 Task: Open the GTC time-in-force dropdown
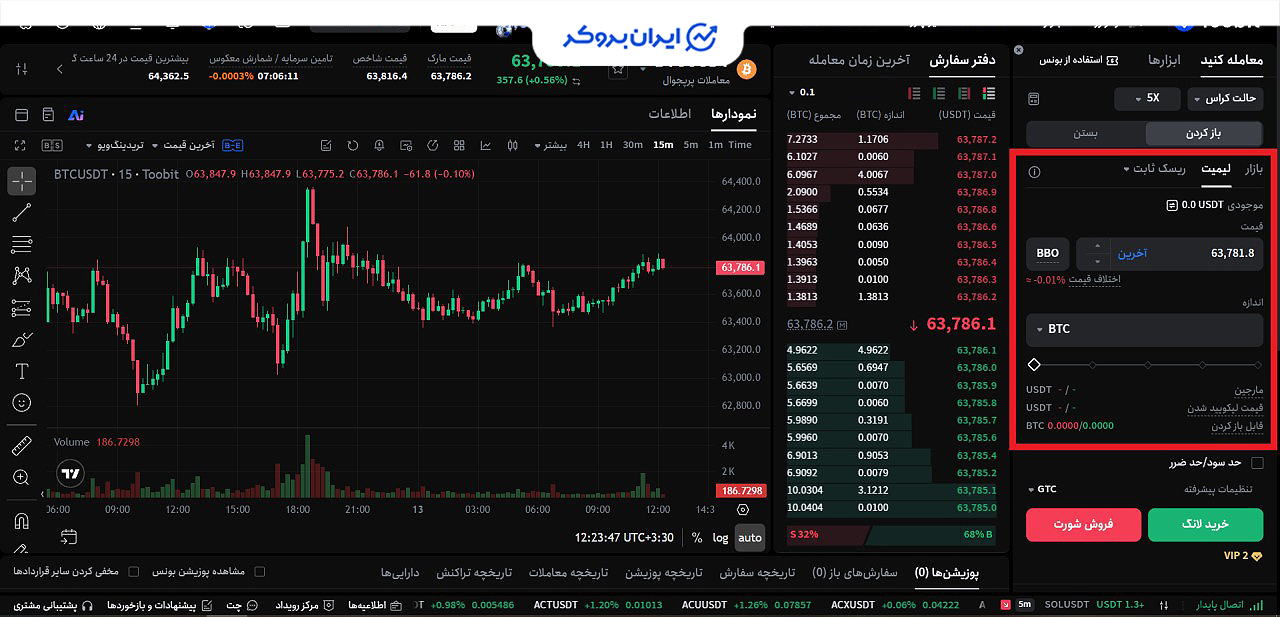coord(1042,490)
